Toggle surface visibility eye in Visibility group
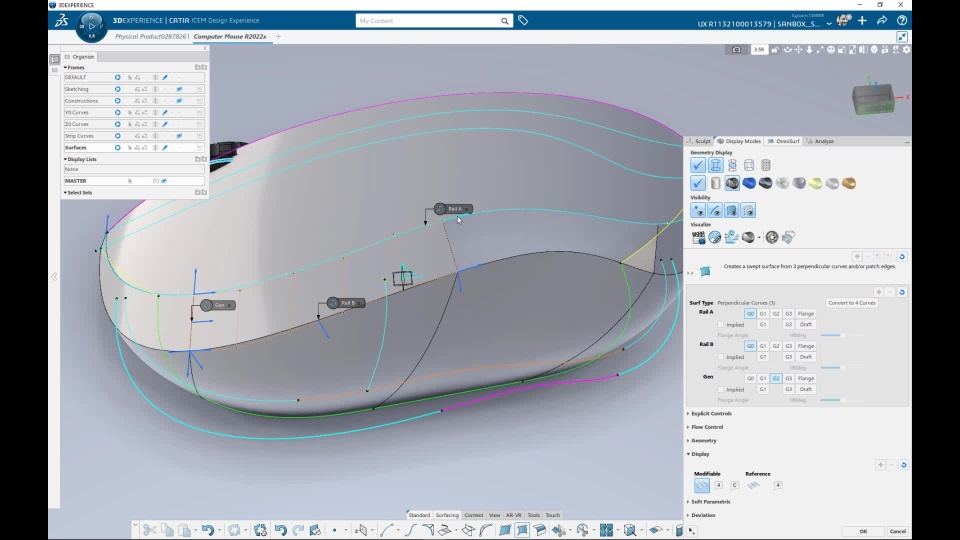Screen dimensions: 960x540 click(732, 211)
